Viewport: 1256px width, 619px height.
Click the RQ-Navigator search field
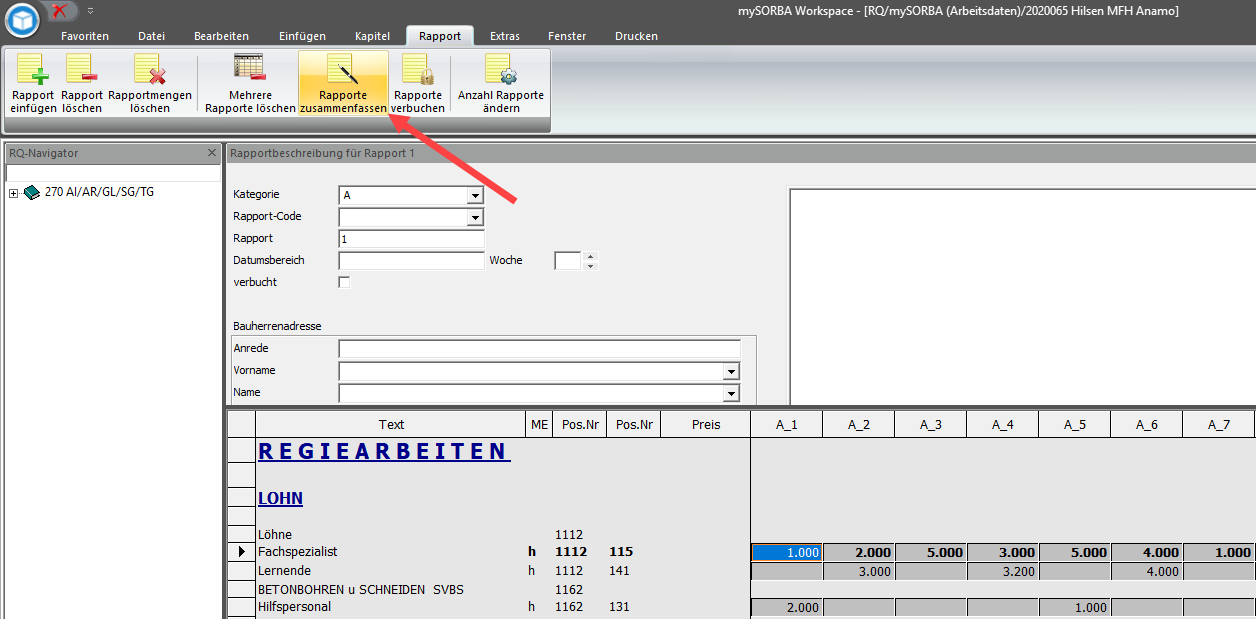pos(113,173)
